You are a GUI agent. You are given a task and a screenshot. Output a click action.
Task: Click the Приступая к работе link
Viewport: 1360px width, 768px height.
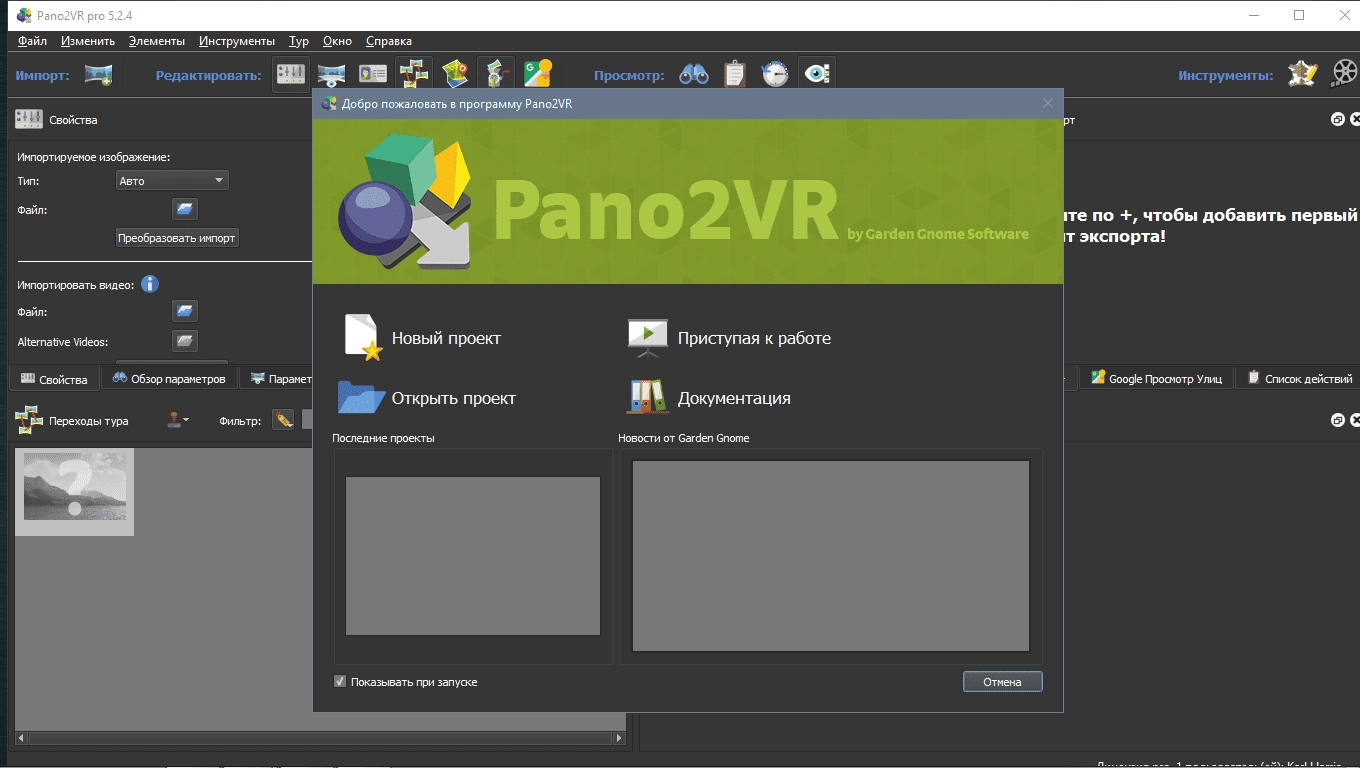[754, 338]
